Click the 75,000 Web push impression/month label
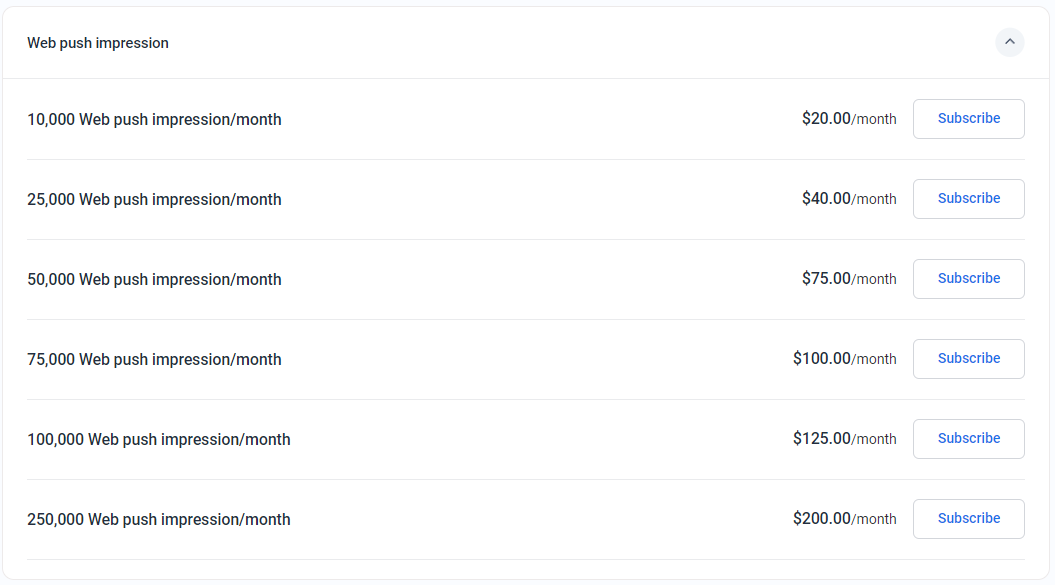Screen dimensions: 1055x585 [x=154, y=359]
